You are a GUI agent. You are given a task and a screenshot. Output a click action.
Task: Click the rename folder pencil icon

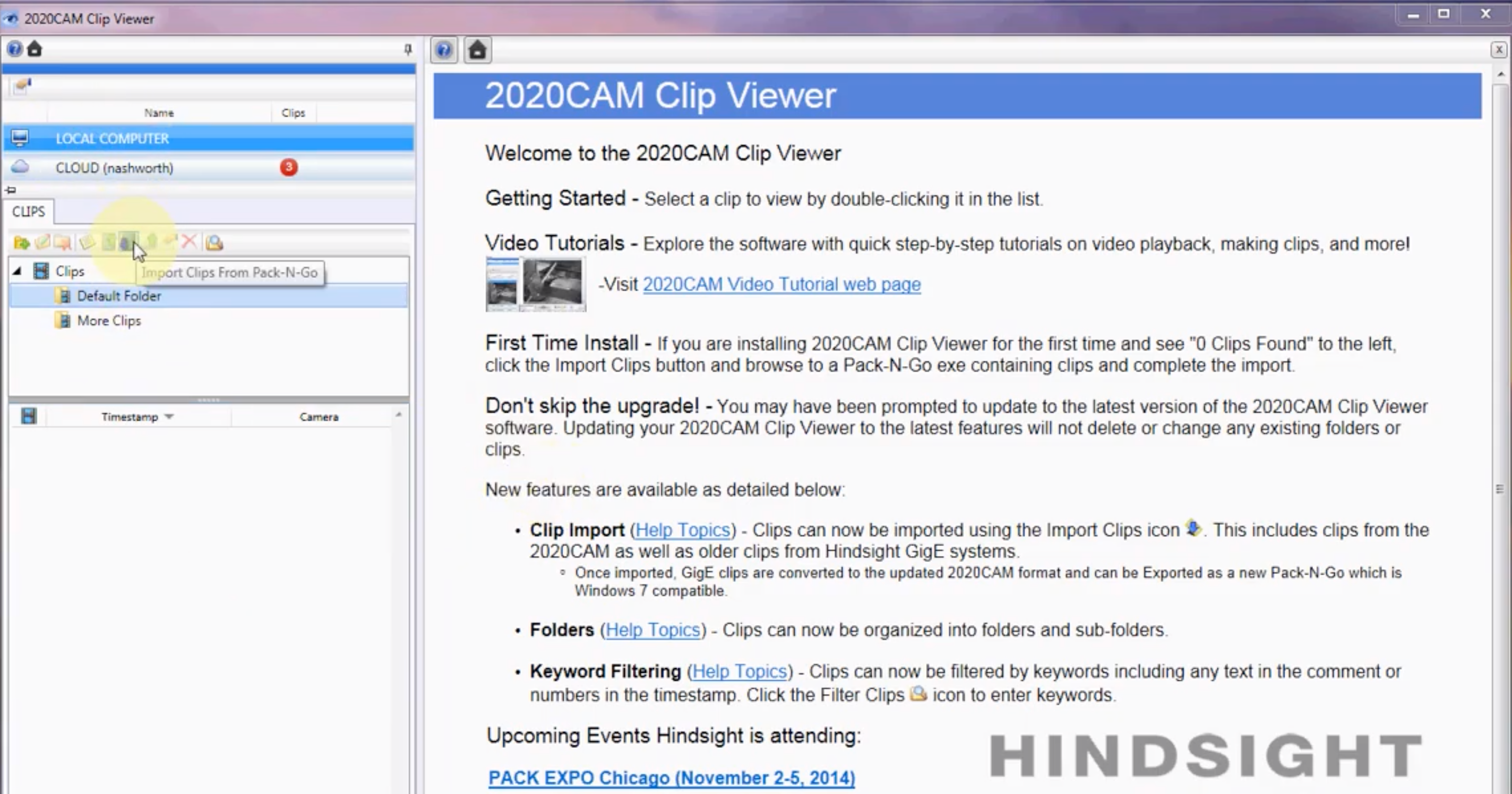pos(42,242)
